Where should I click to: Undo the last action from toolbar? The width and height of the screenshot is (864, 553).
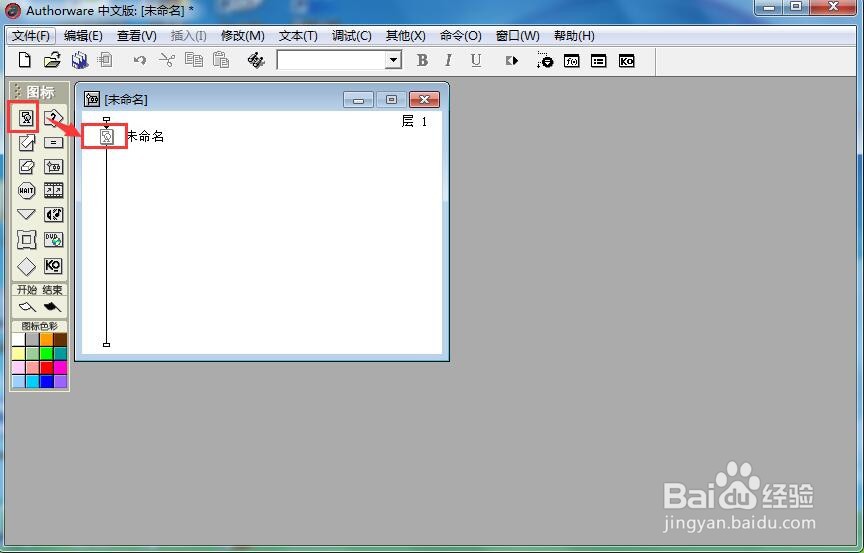(x=139, y=60)
